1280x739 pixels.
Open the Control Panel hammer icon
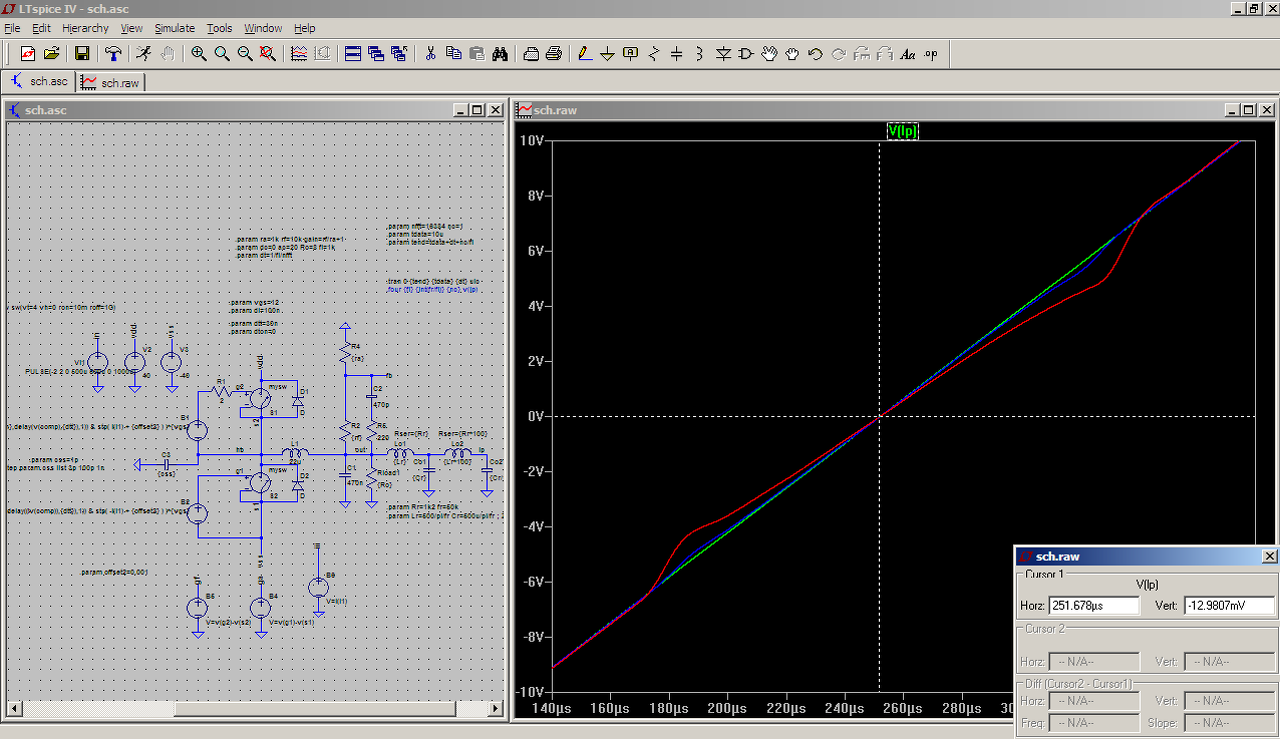coord(113,54)
